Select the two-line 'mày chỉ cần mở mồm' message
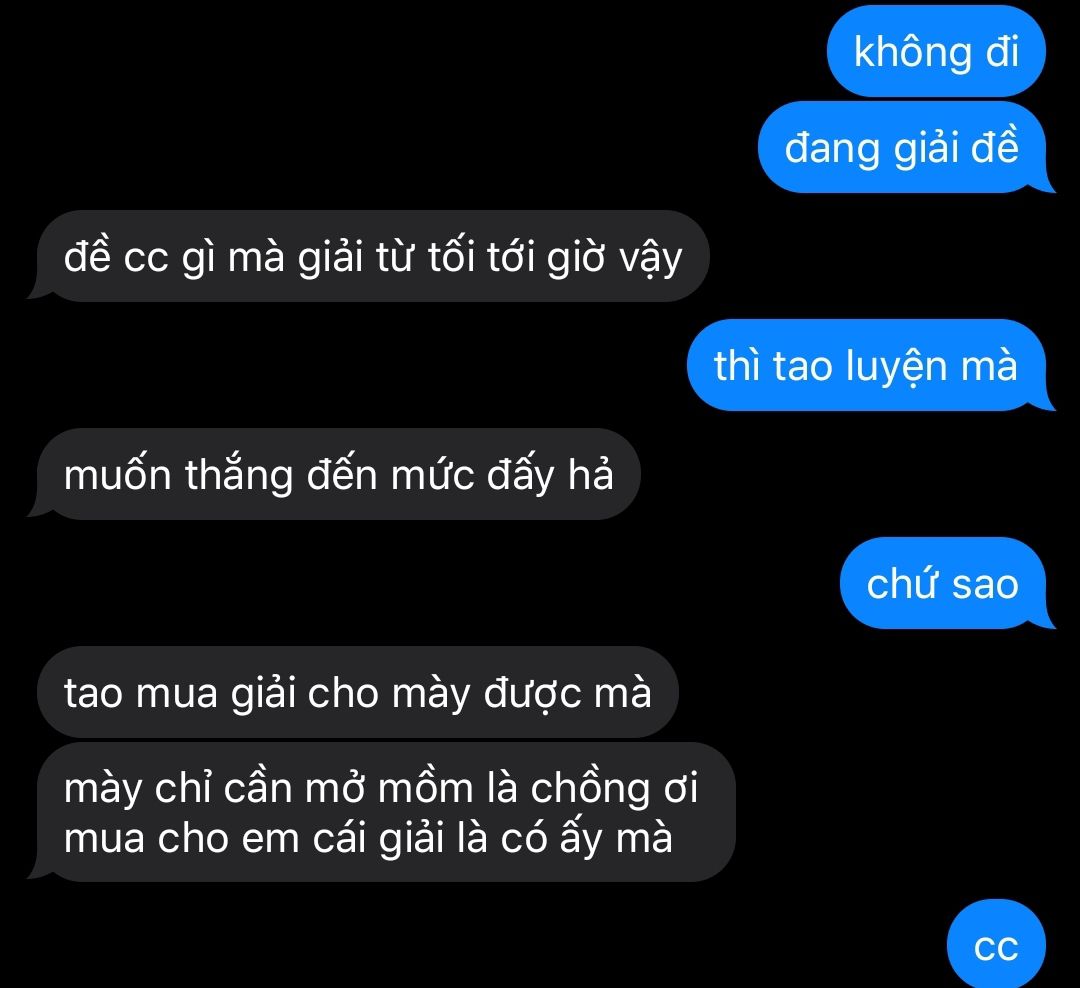1080x988 pixels. click(383, 812)
